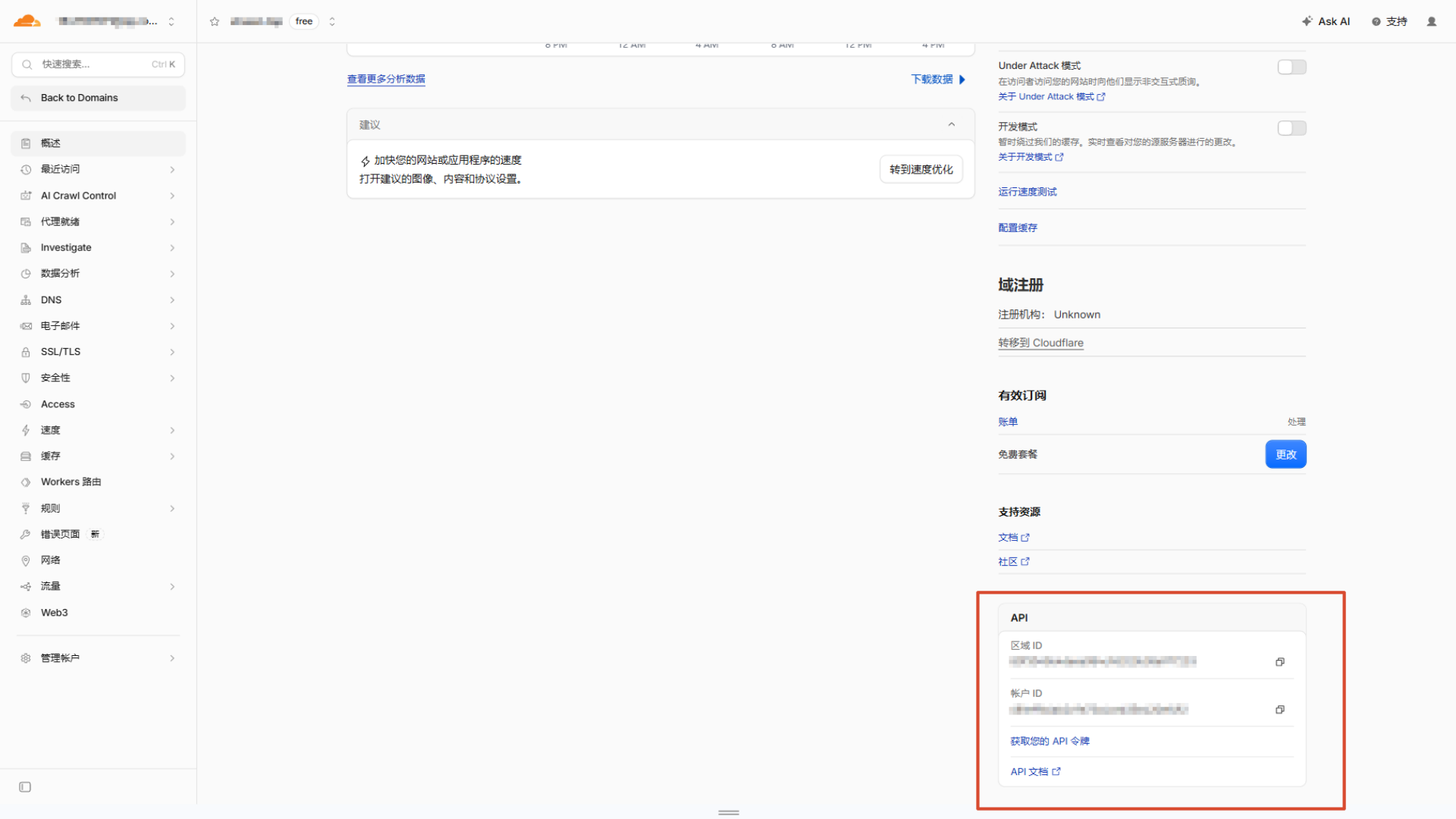Open Ask AI assistant
This screenshot has width=1456, height=819.
tap(1326, 21)
